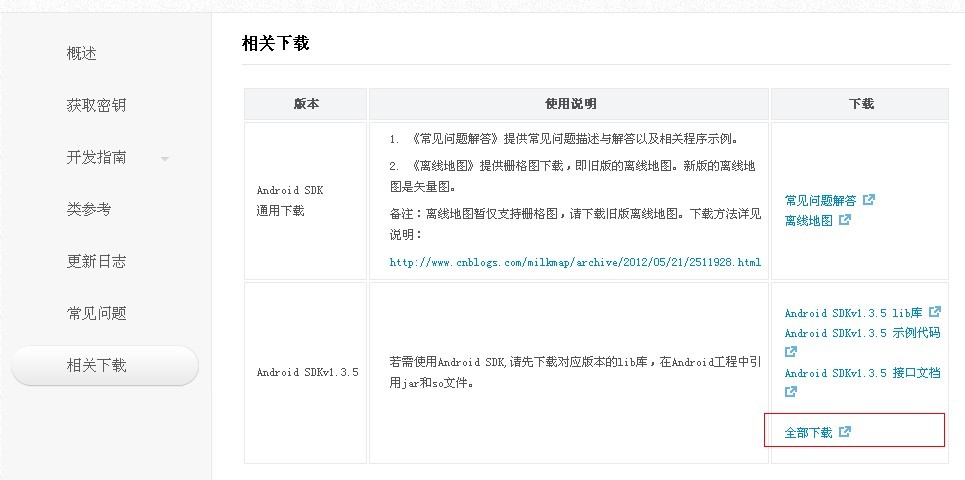Go to 获取密钥 in the sidebar
965x480 pixels.
[96, 105]
